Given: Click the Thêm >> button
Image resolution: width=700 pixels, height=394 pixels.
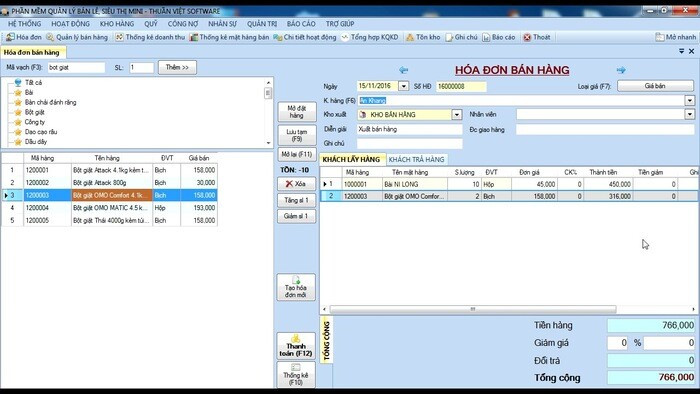Looking at the screenshot, I should 177,67.
